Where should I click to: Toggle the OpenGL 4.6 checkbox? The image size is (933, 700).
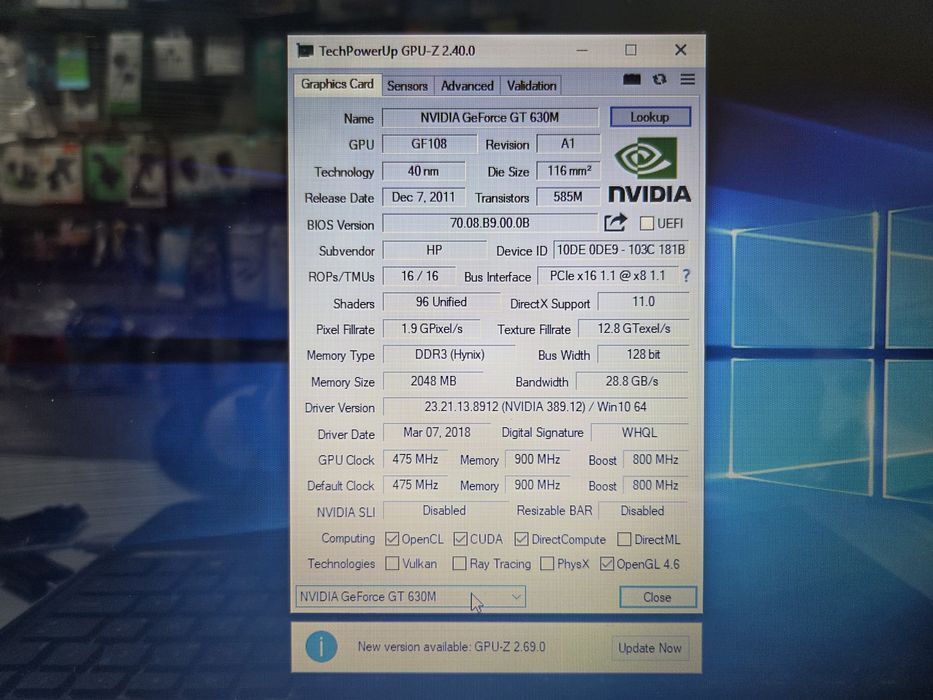(x=606, y=564)
